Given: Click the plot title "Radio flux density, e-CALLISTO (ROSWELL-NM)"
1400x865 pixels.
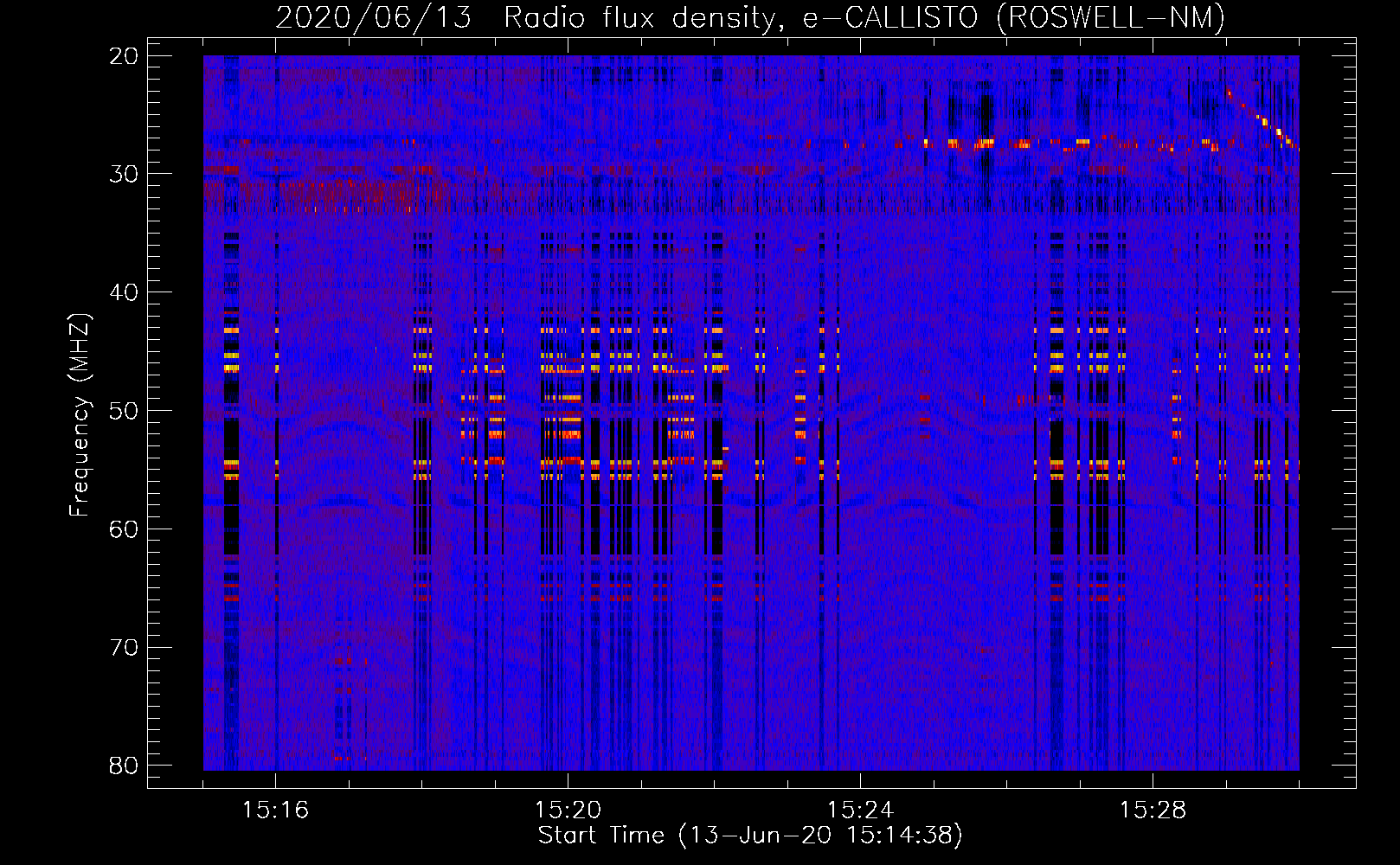Looking at the screenshot, I should (864, 17).
